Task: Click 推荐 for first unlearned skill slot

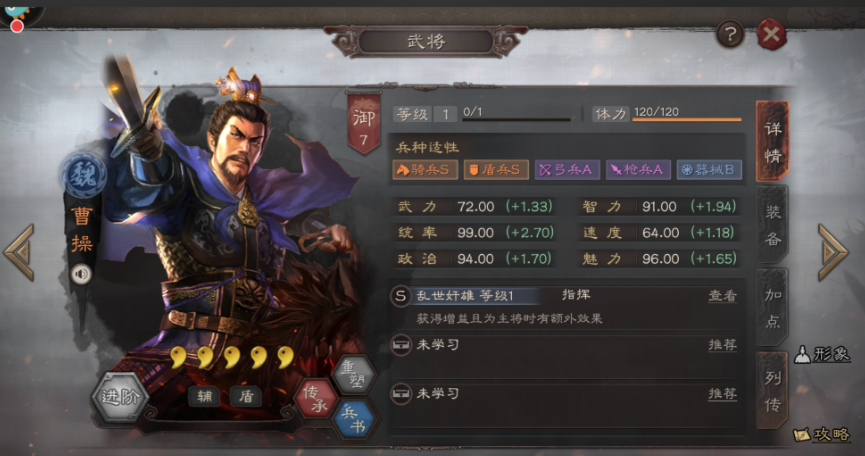Action: (722, 345)
